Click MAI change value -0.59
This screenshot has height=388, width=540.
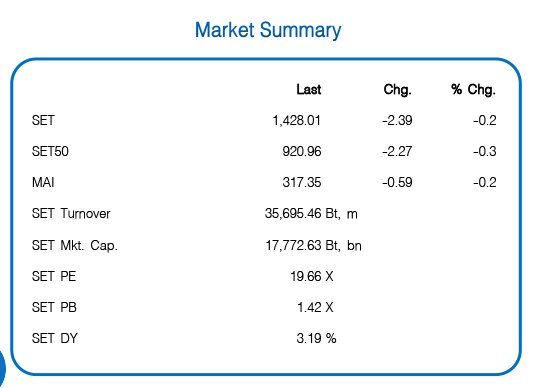coord(397,182)
